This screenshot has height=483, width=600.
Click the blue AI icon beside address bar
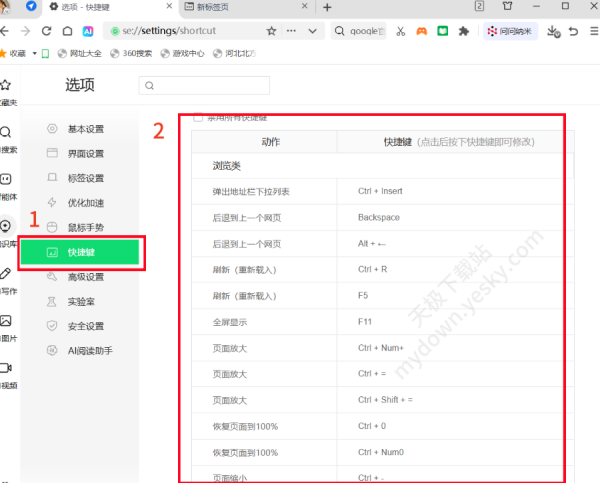coord(88,31)
